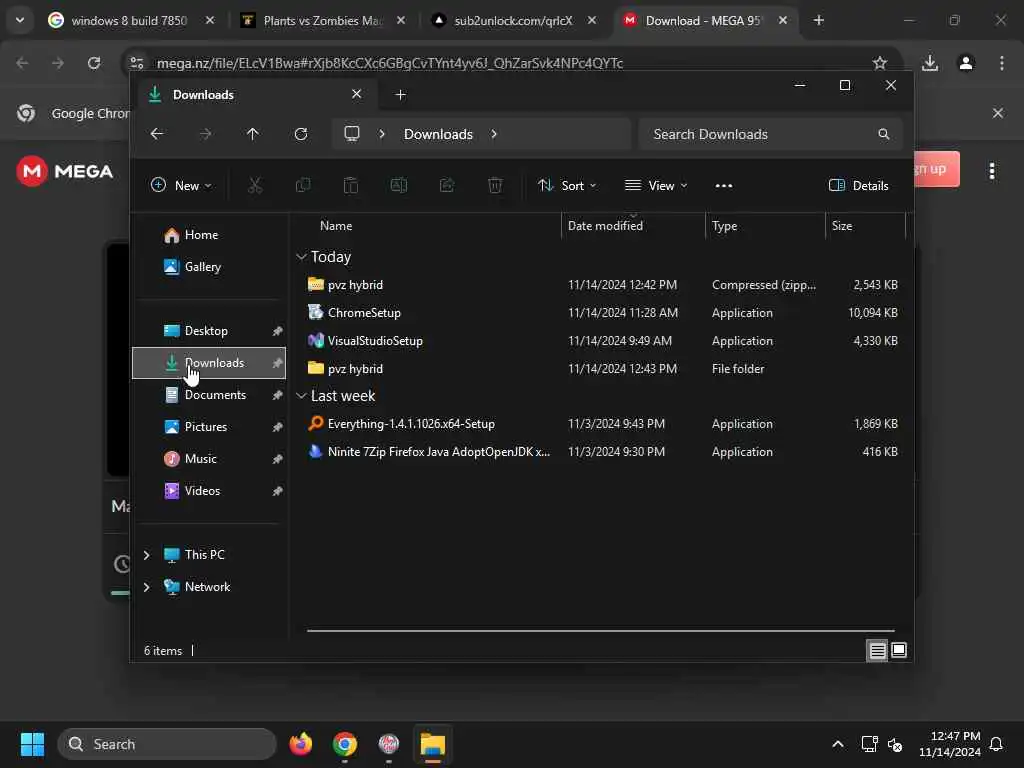Open Chrome tab search dropdown arrow
The image size is (1024, 768).
coord(20,20)
